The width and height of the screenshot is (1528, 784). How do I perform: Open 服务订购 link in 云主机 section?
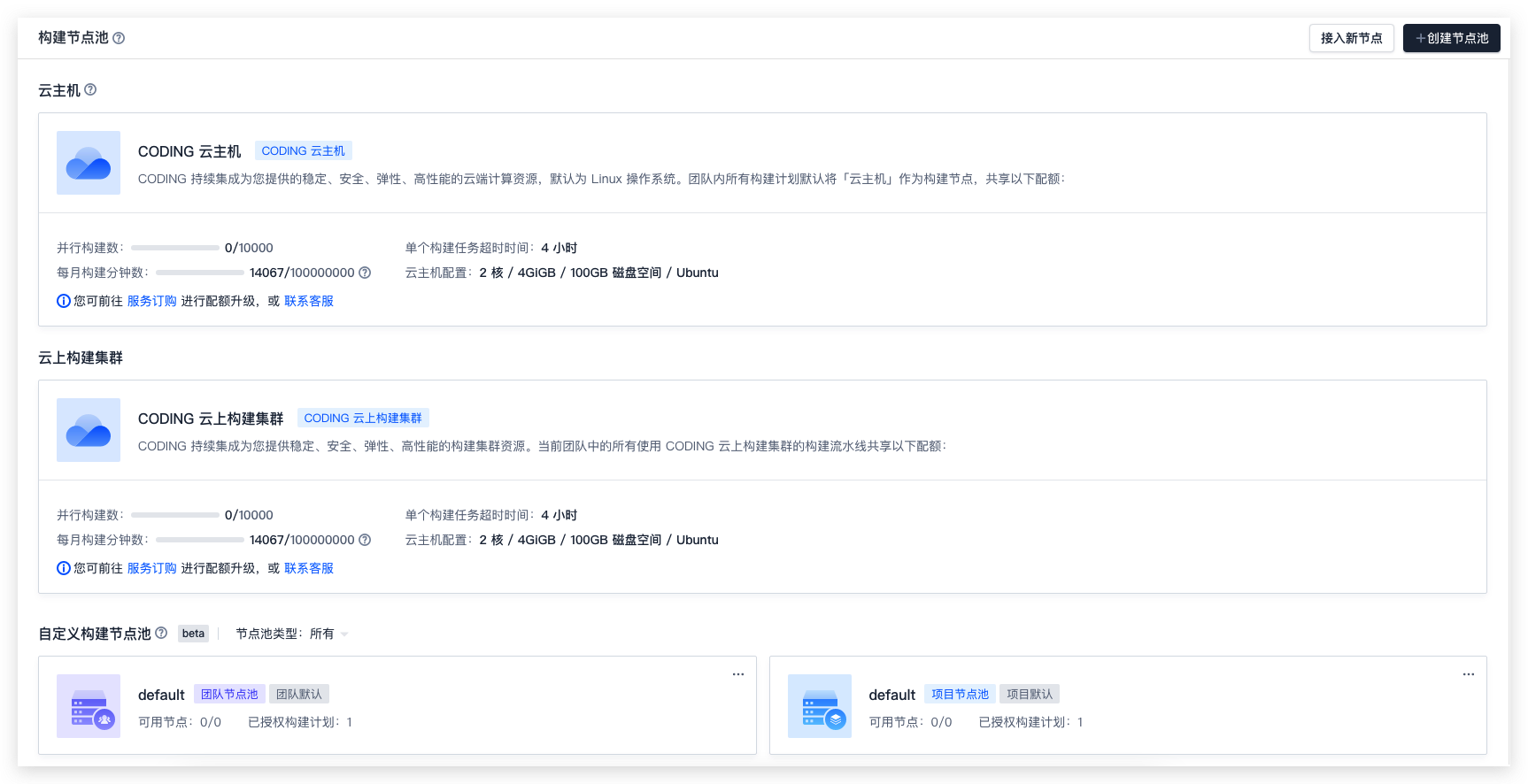click(x=152, y=301)
